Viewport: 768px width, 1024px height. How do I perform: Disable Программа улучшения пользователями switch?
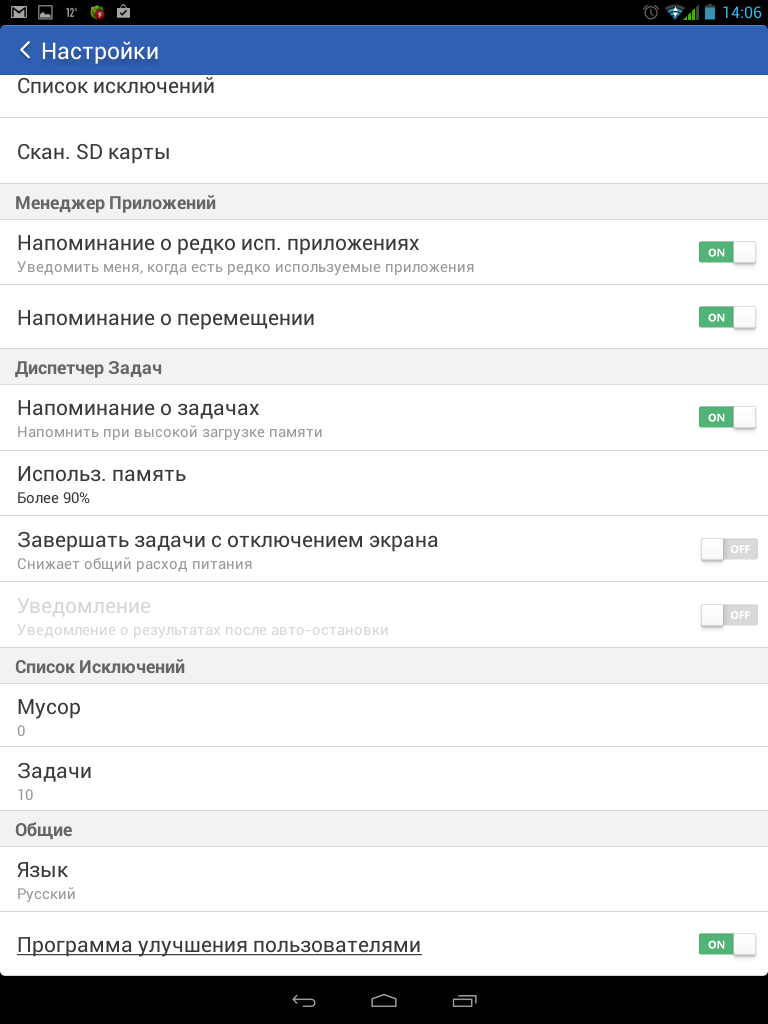[728, 944]
